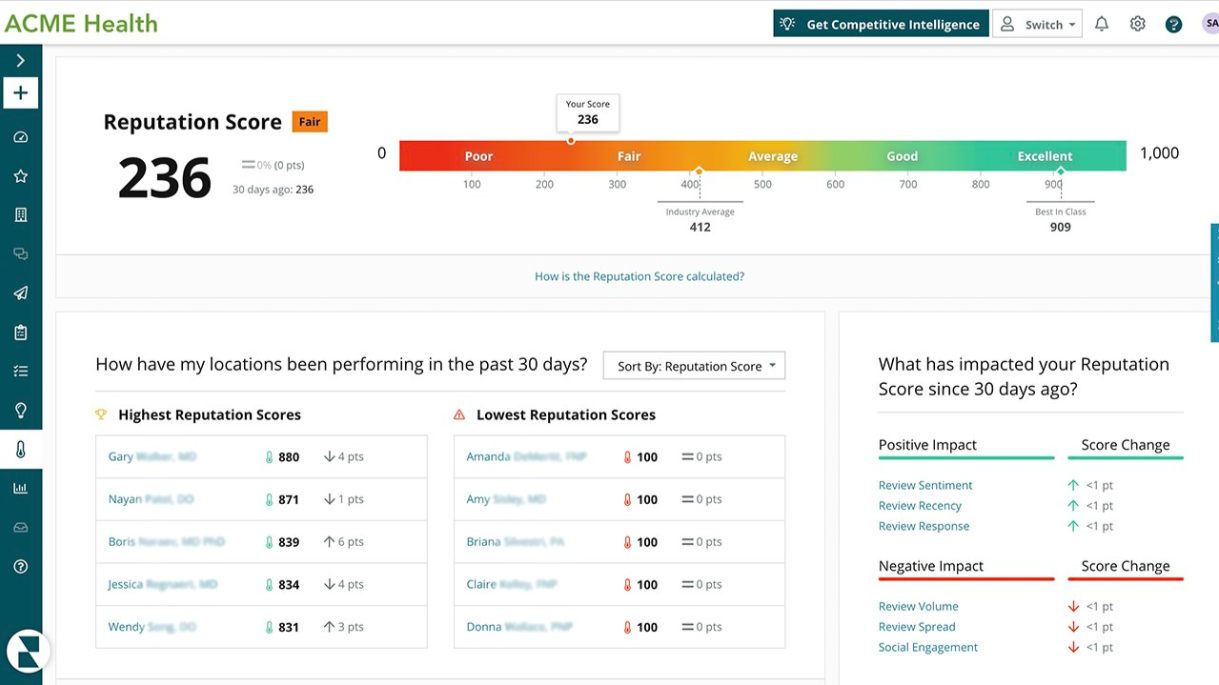Click the Review Response link
This screenshot has height=685, width=1219.
(924, 526)
